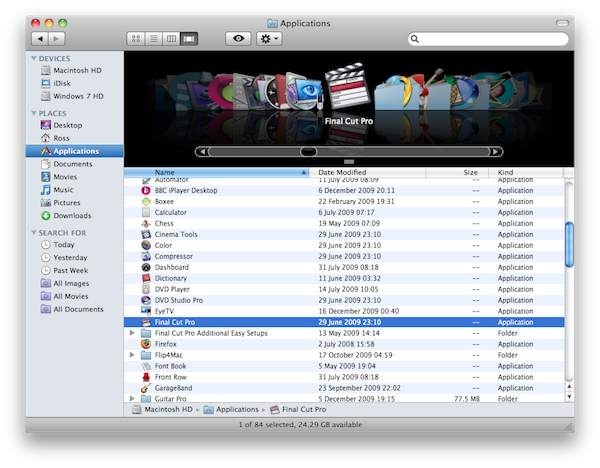The image size is (600, 468).
Task: Select the BBC iPlayer Desktop row
Action: [x=344, y=191]
